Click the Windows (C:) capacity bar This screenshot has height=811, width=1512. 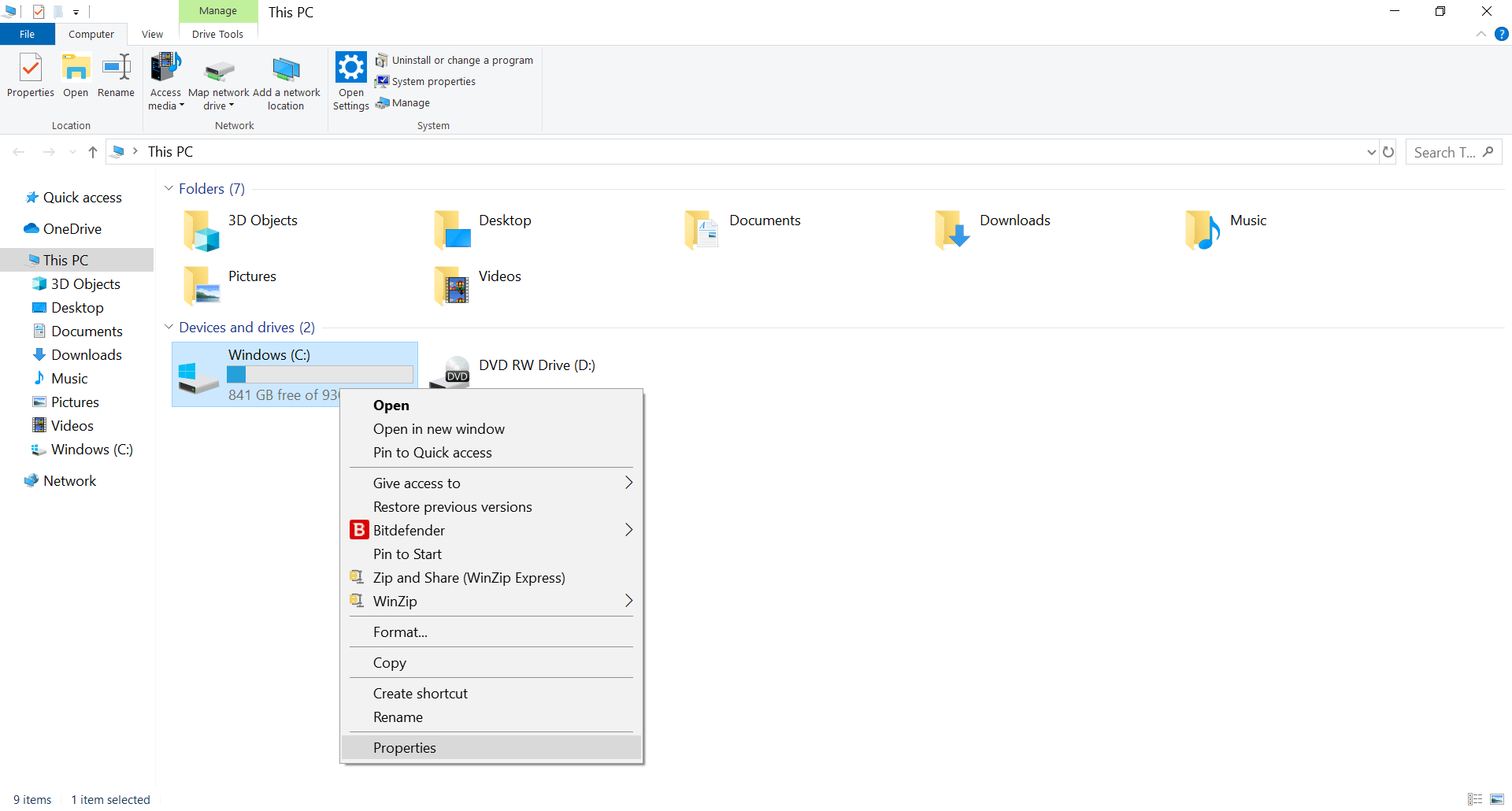coord(319,374)
